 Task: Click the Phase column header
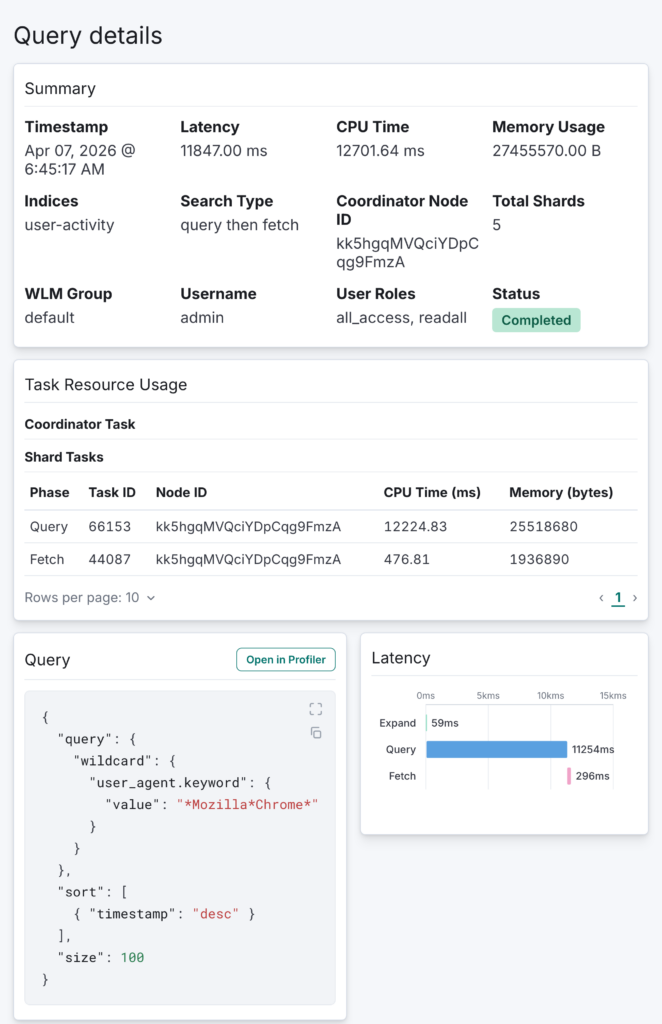50,492
